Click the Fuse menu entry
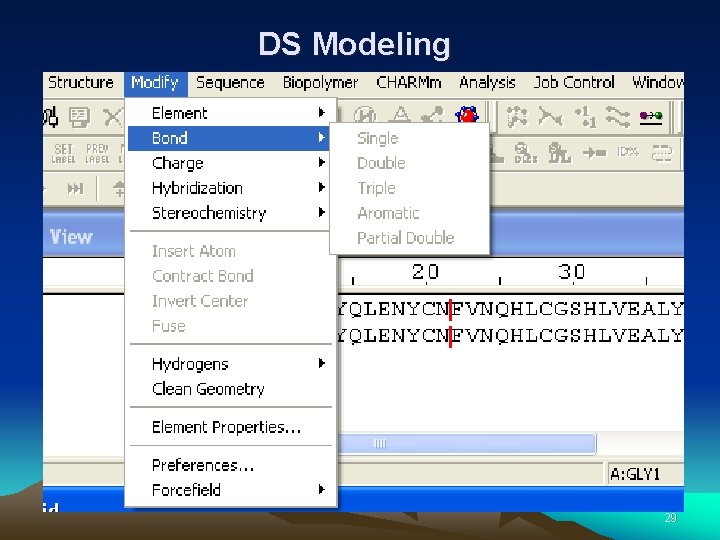The height and width of the screenshot is (540, 720). click(x=230, y=326)
